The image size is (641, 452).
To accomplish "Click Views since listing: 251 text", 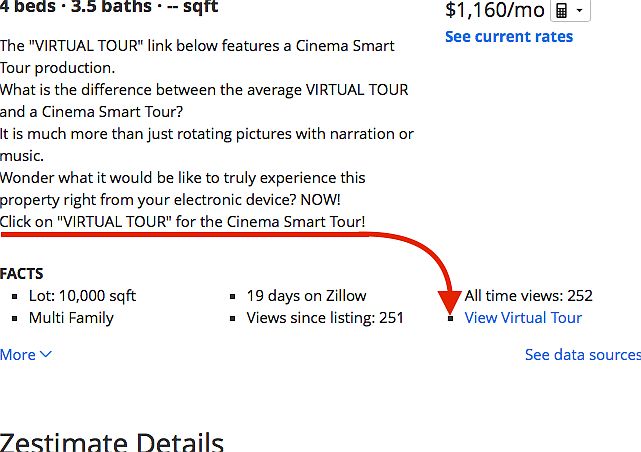I will tap(325, 318).
